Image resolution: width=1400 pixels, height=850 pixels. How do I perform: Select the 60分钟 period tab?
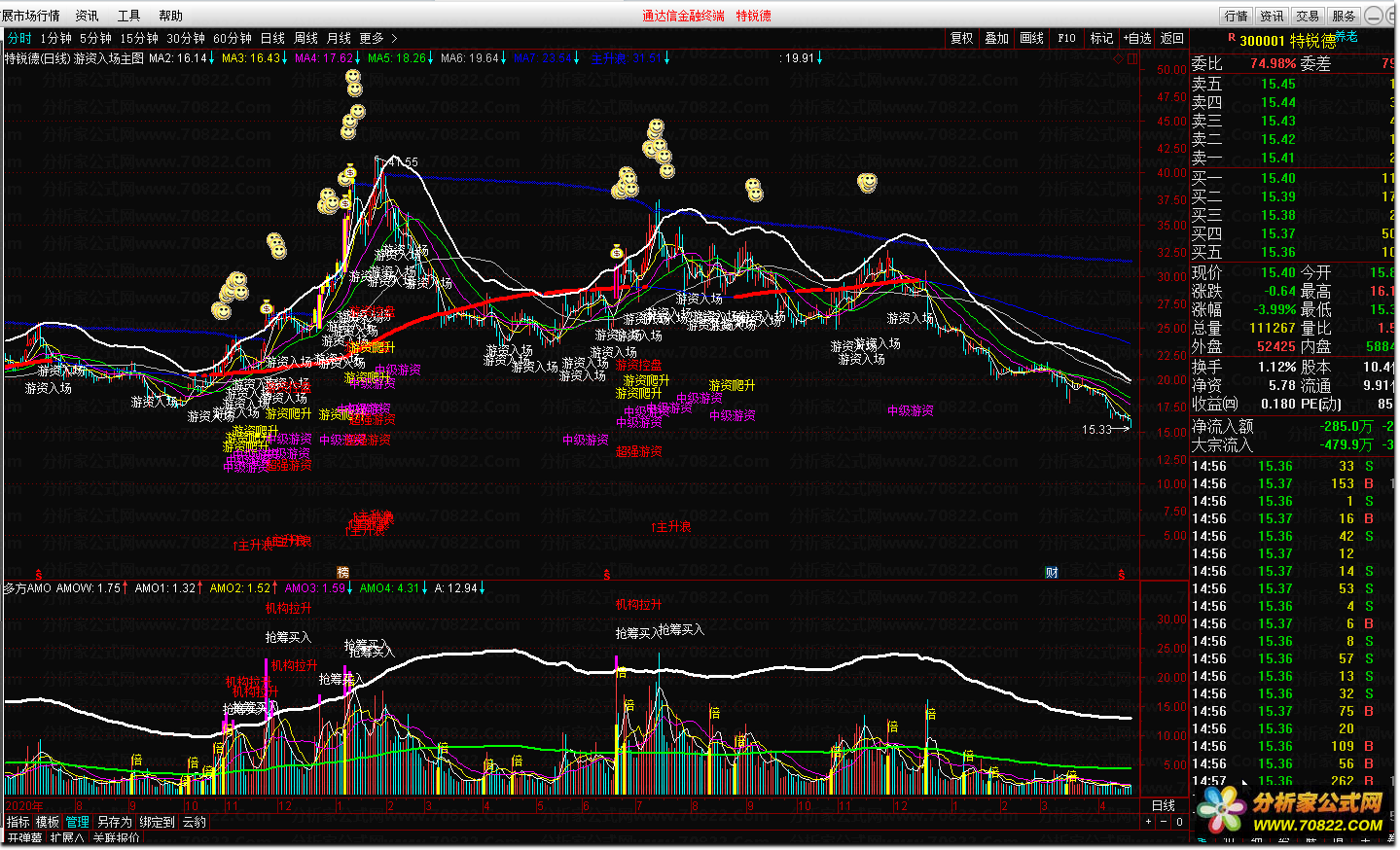coord(233,38)
